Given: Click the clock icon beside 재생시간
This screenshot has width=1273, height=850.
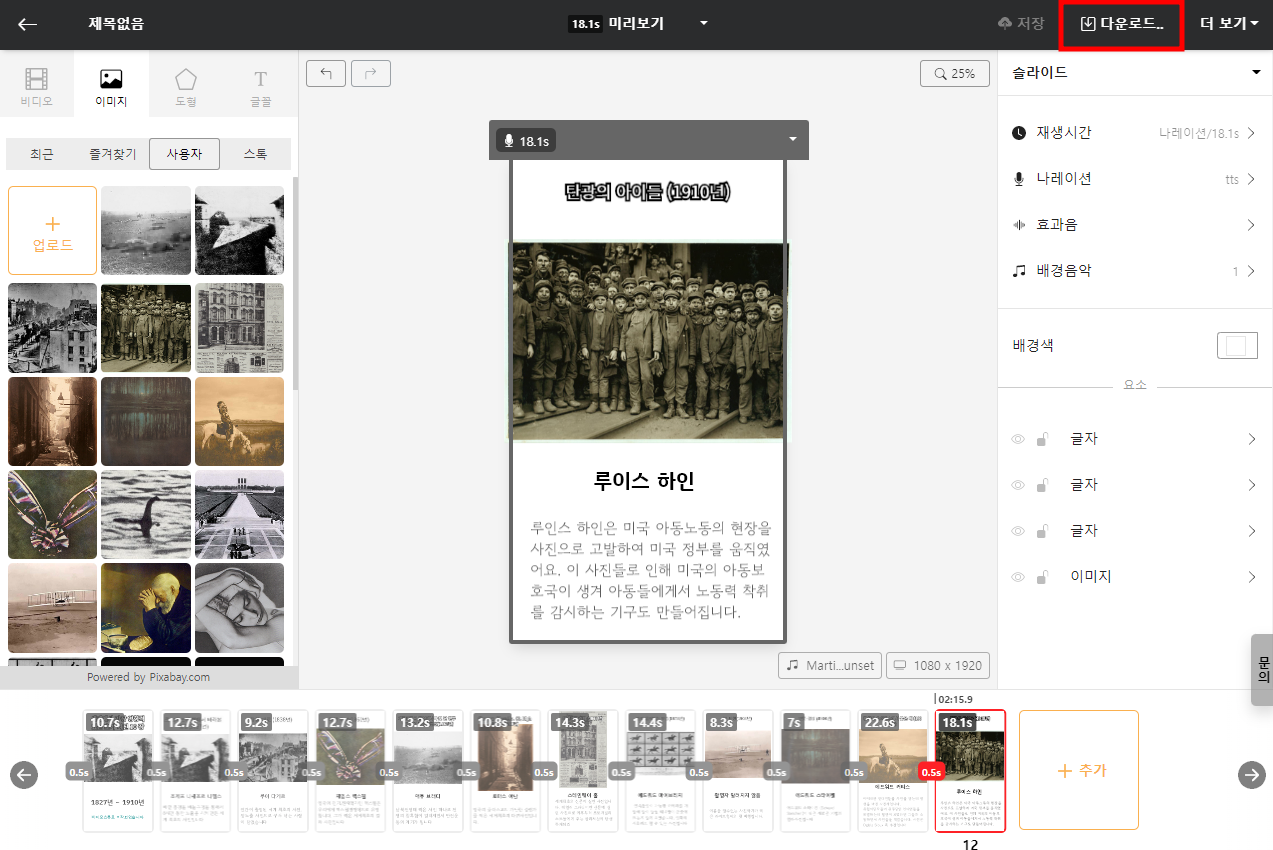Looking at the screenshot, I should tap(1019, 133).
